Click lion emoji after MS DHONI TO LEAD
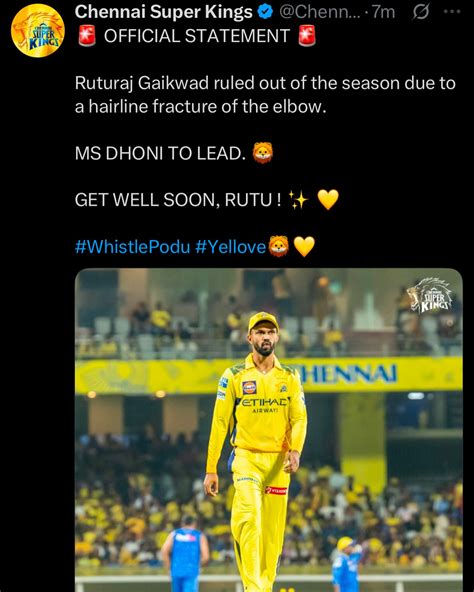This screenshot has width=474, height=592. (263, 153)
